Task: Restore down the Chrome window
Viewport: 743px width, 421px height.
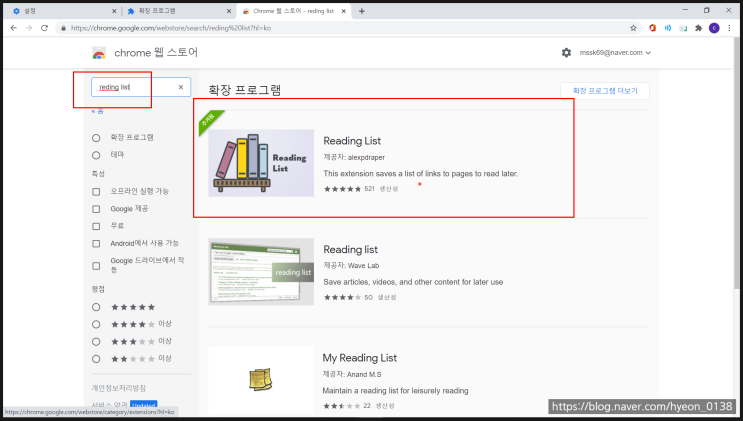Action: click(707, 10)
